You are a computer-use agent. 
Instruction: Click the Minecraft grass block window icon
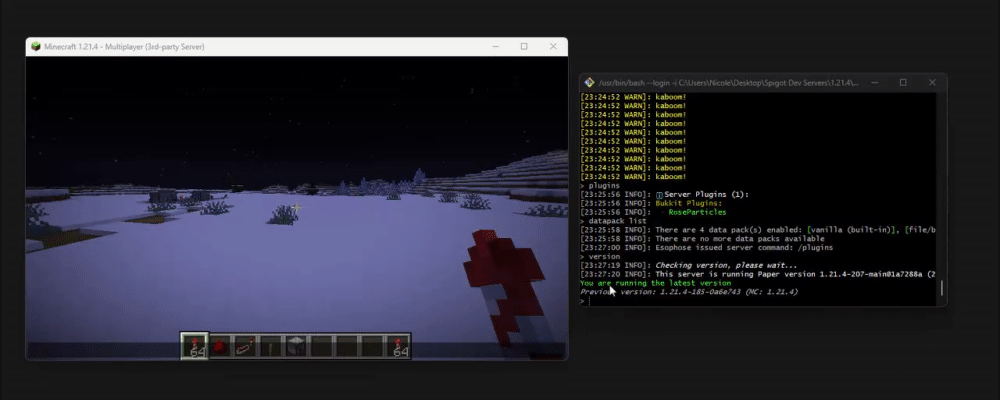pos(36,47)
